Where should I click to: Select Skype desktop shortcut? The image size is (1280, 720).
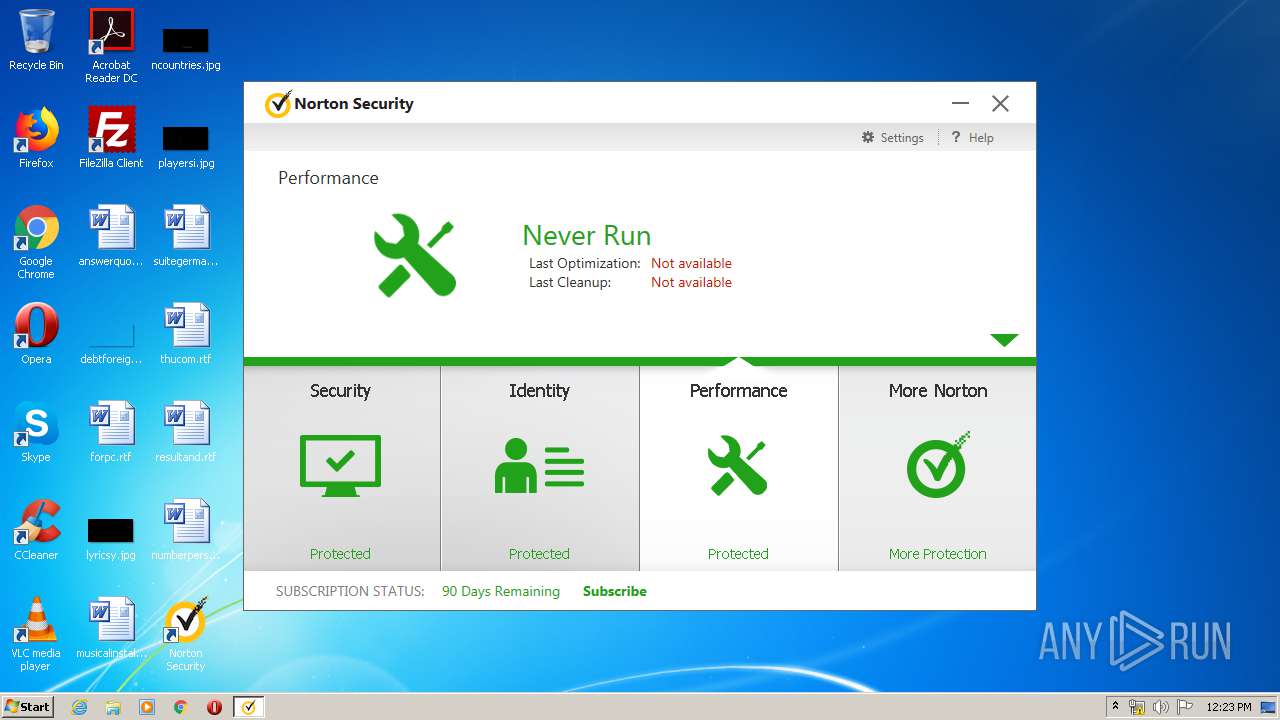click(x=36, y=432)
